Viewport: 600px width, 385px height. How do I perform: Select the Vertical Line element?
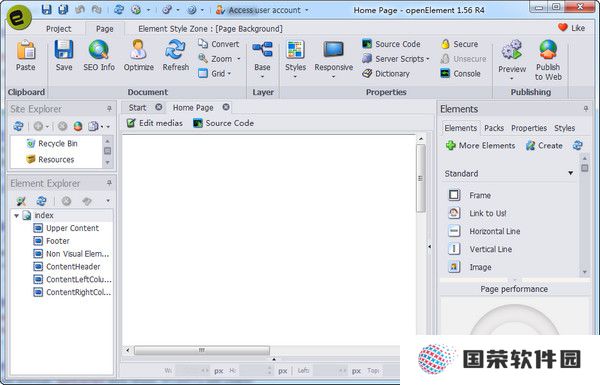(x=480, y=249)
